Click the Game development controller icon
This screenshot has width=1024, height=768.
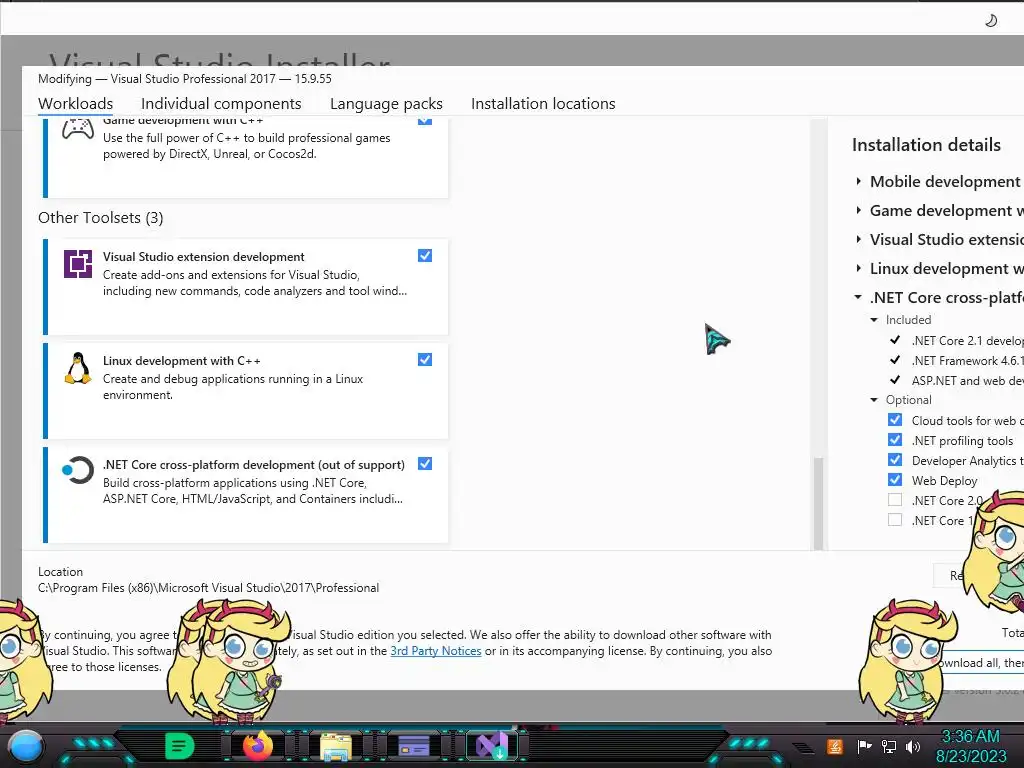[78, 129]
